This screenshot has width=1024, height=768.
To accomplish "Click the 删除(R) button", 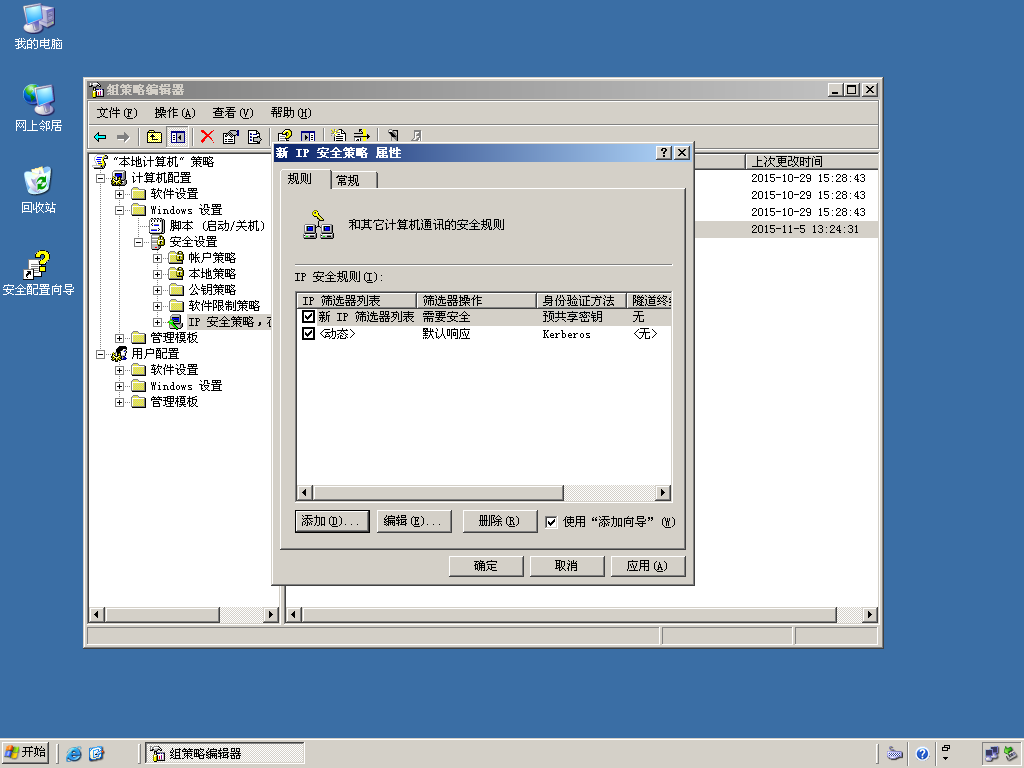I will click(500, 521).
